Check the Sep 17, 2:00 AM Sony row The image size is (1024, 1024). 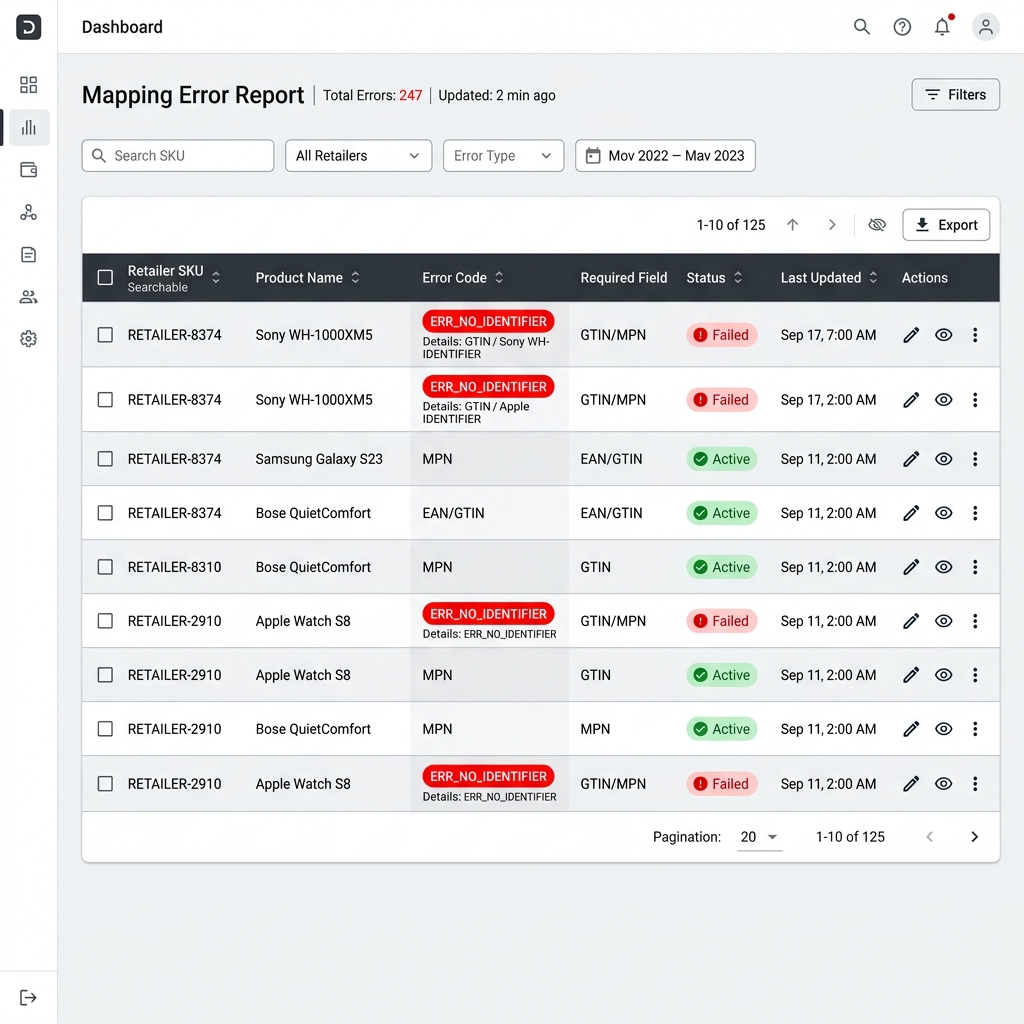coord(105,400)
